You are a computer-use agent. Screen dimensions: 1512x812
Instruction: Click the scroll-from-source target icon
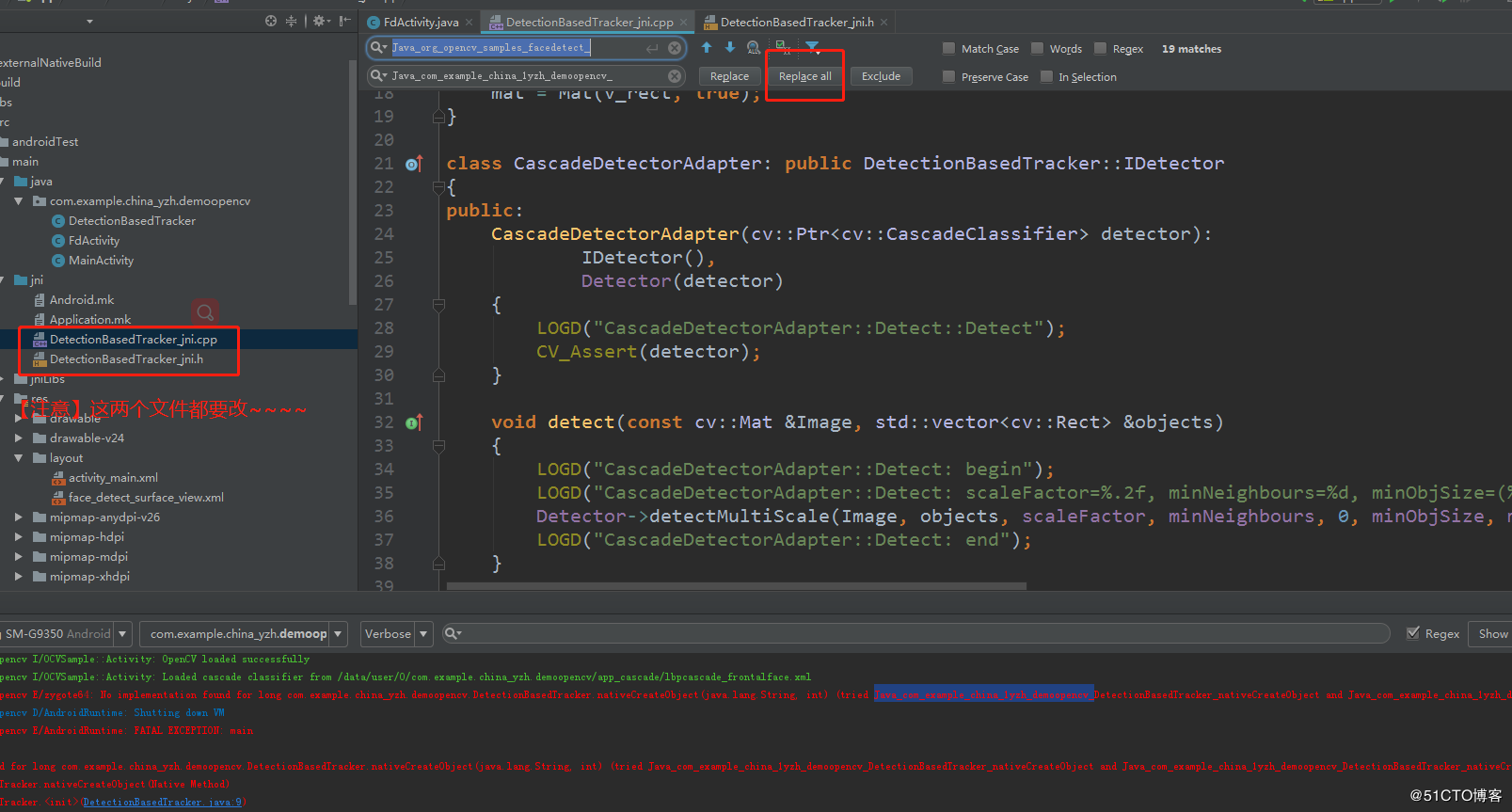(271, 21)
